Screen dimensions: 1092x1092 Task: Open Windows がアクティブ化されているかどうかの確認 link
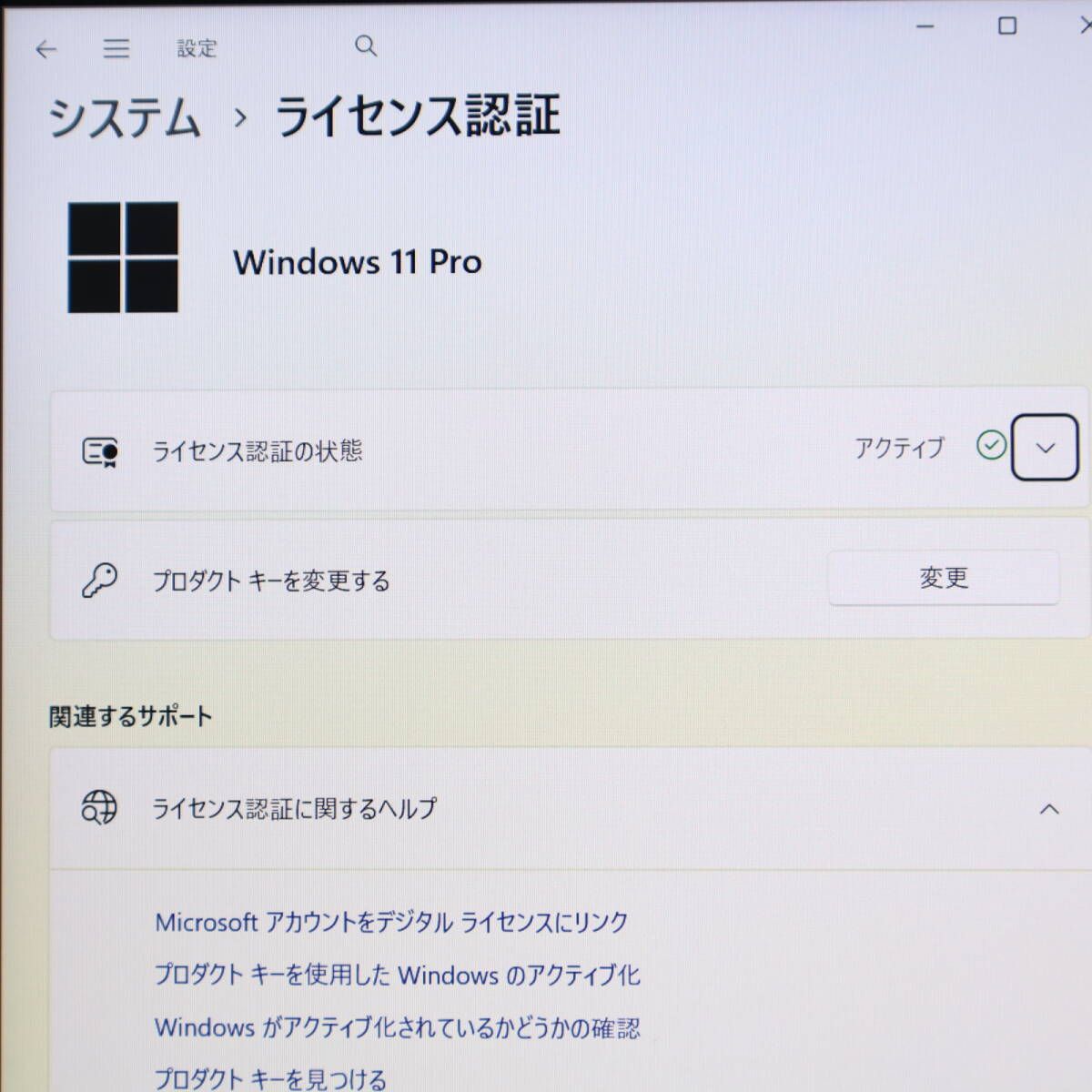point(397,1027)
